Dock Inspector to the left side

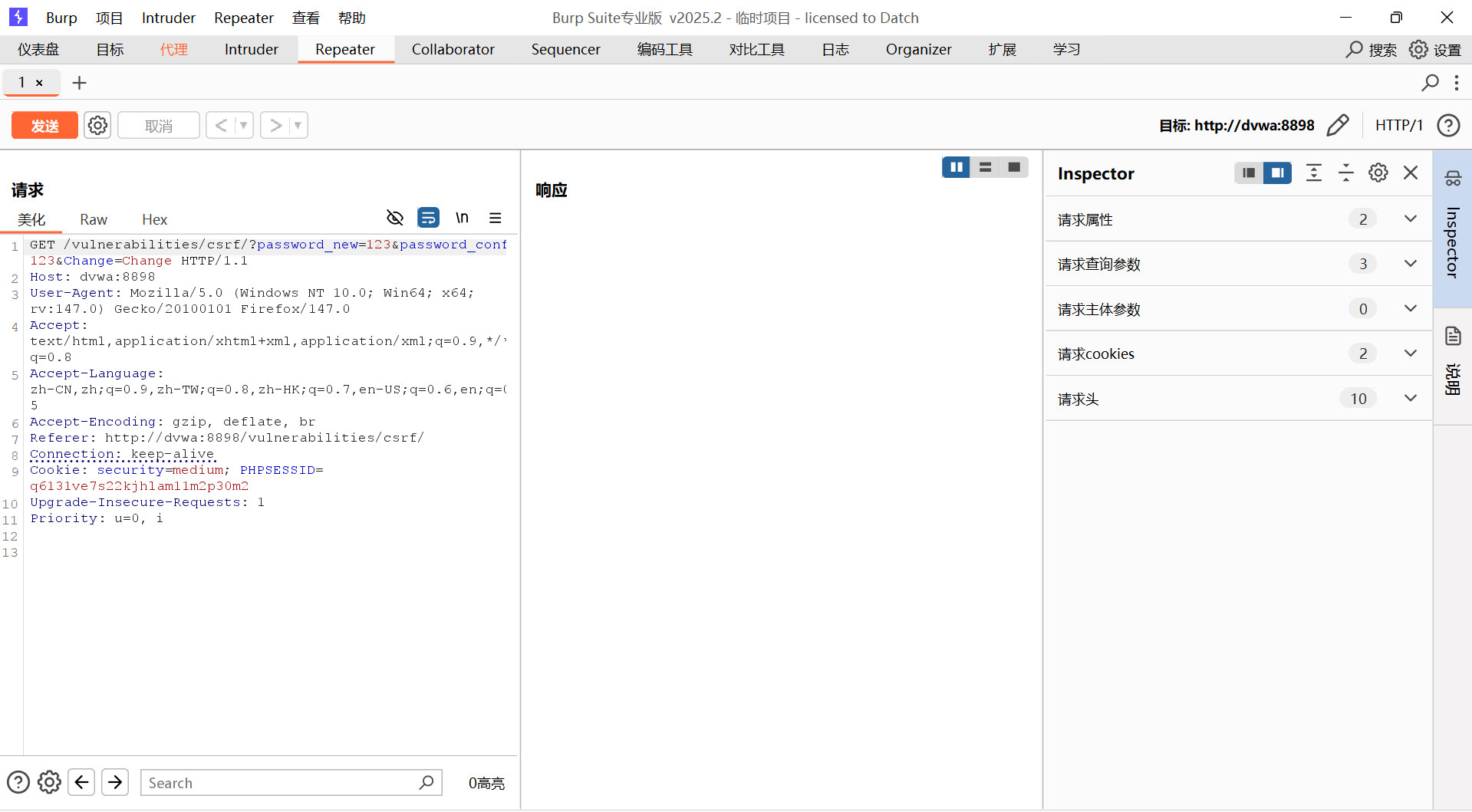click(1249, 173)
